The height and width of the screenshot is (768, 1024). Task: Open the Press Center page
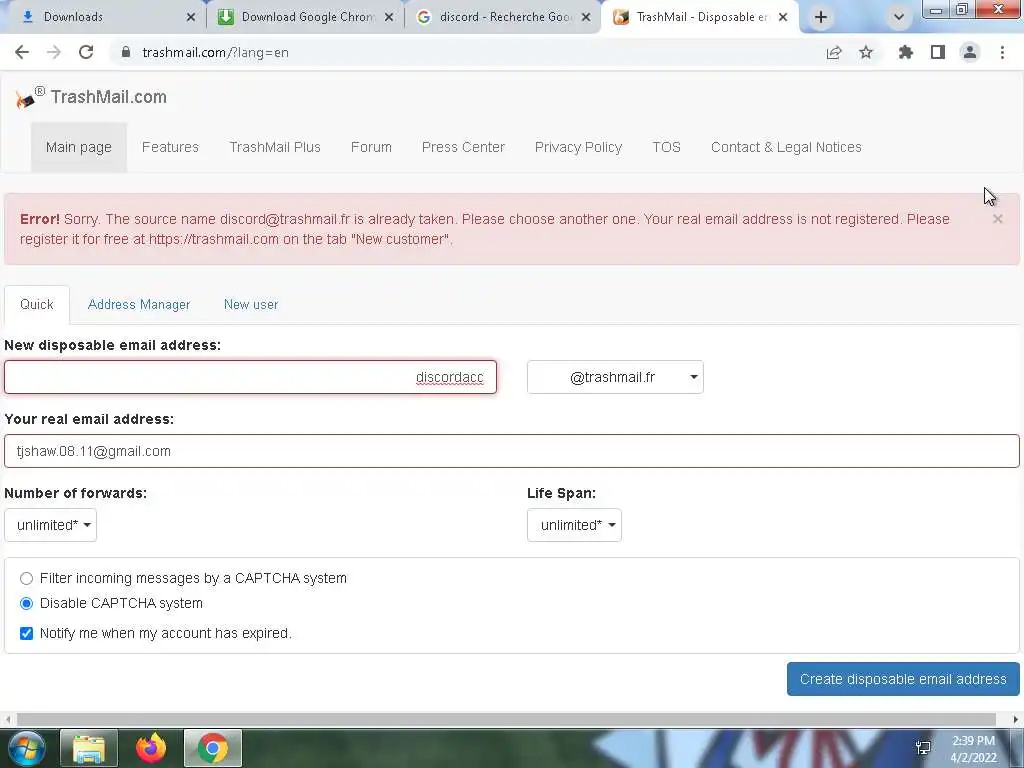coord(463,147)
